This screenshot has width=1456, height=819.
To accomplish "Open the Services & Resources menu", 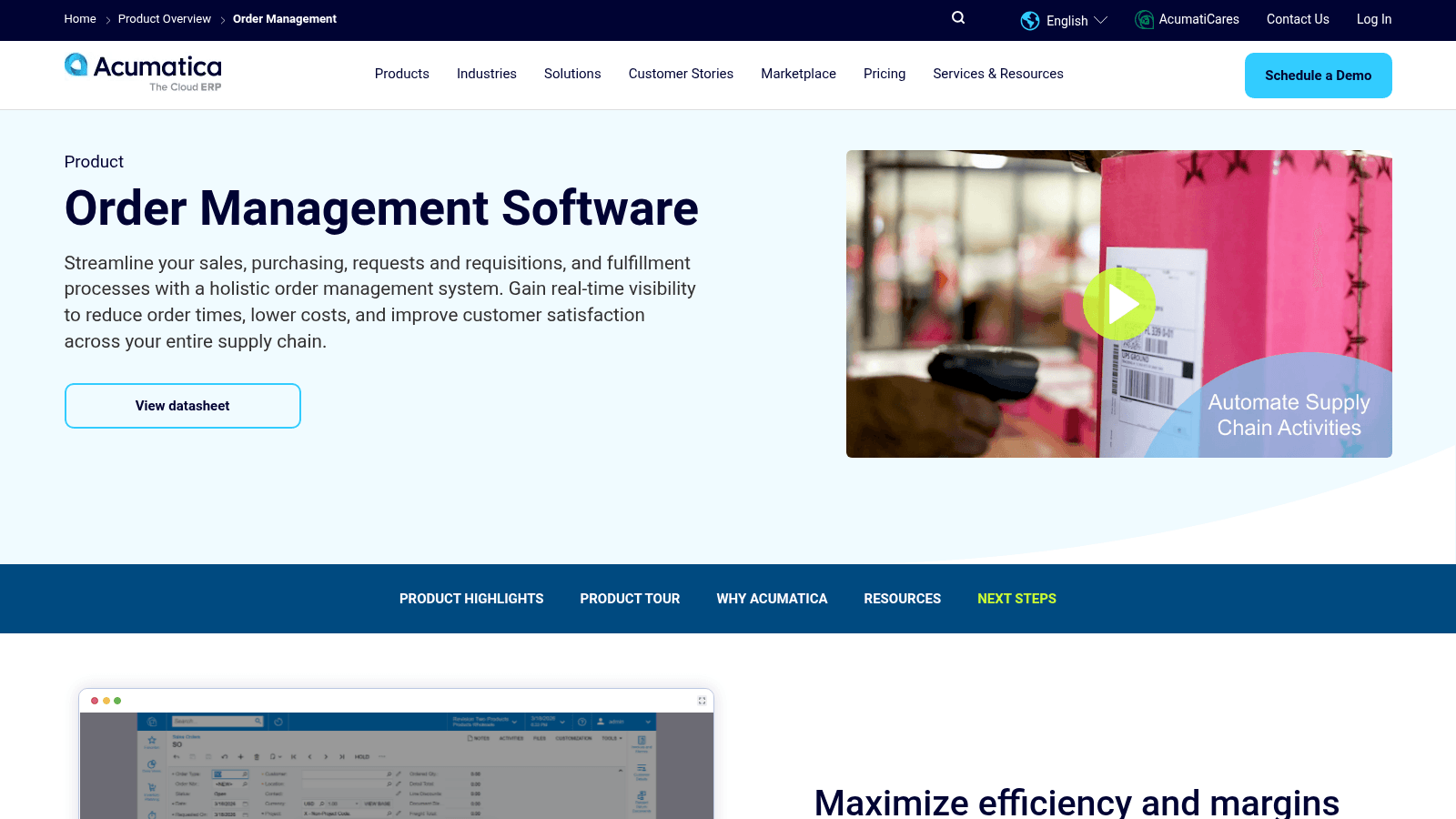I will (x=998, y=74).
